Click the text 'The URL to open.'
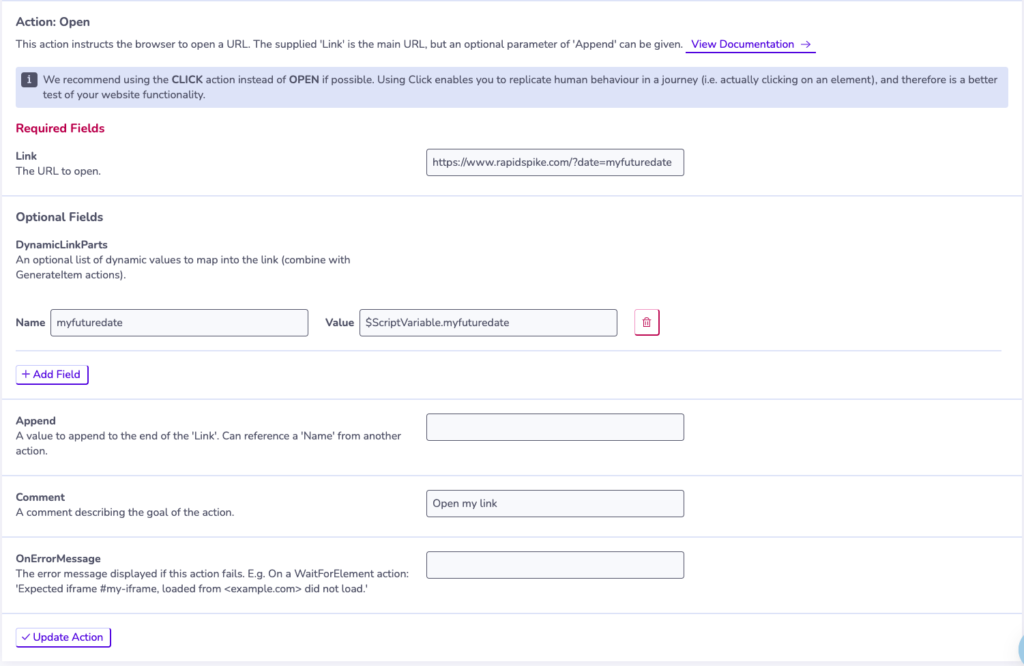1024x666 pixels. click(x=58, y=171)
